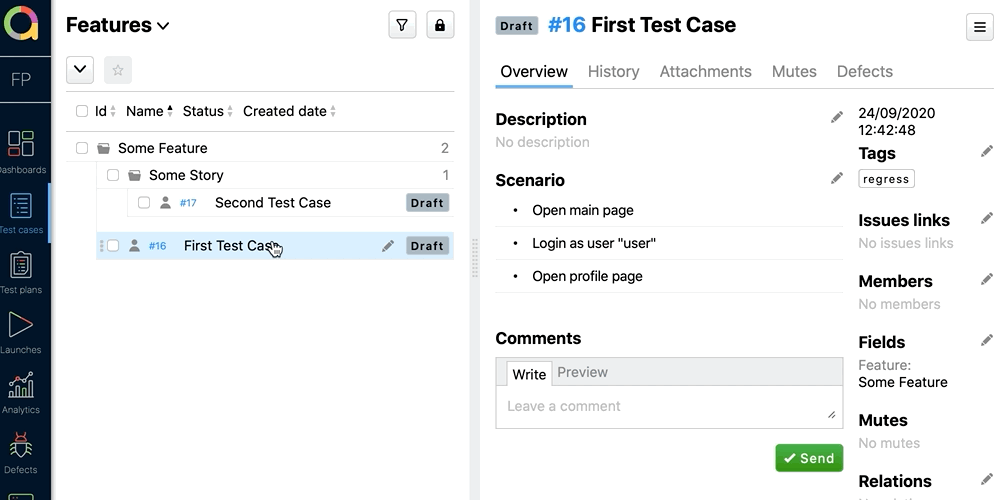Viewport: 1000px width, 500px height.
Task: Open the filter icon in the Features panel
Action: (x=402, y=26)
